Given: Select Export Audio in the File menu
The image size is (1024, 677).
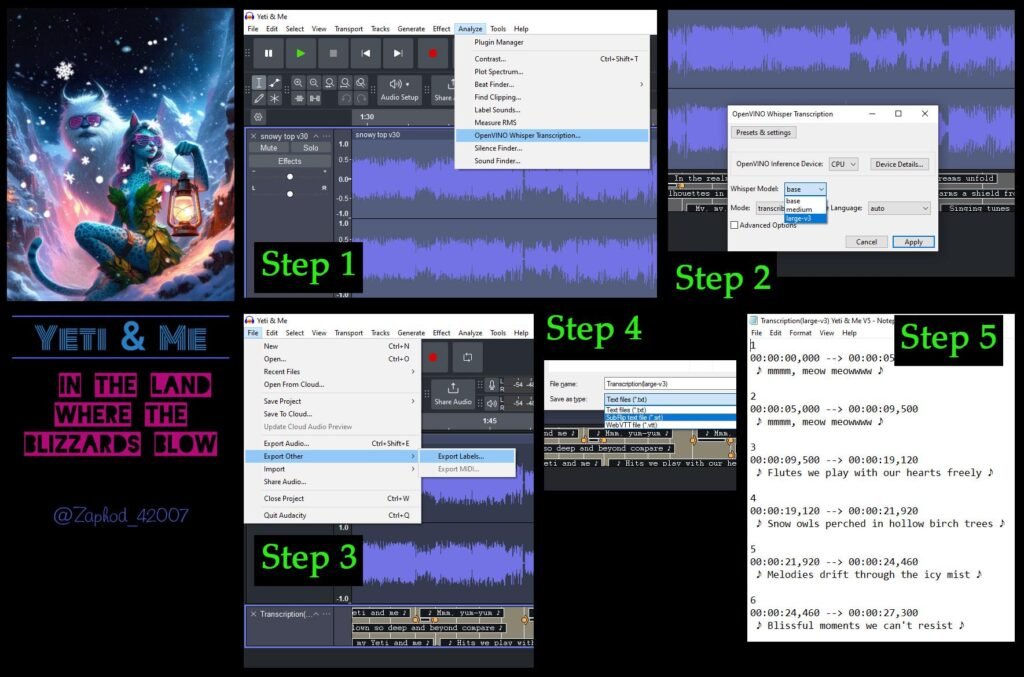Looking at the screenshot, I should click(333, 443).
